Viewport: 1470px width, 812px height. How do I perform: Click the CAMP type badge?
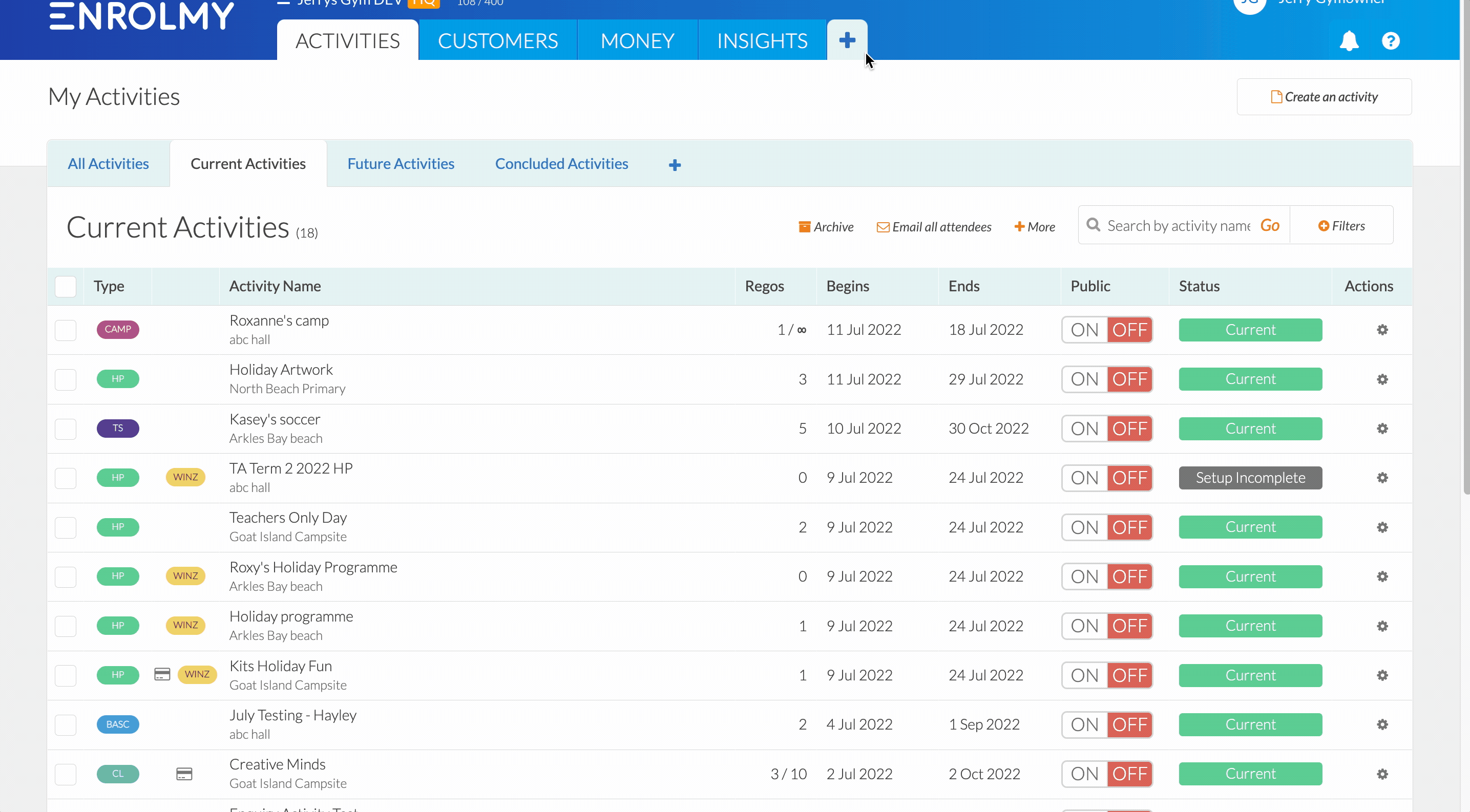[118, 329]
